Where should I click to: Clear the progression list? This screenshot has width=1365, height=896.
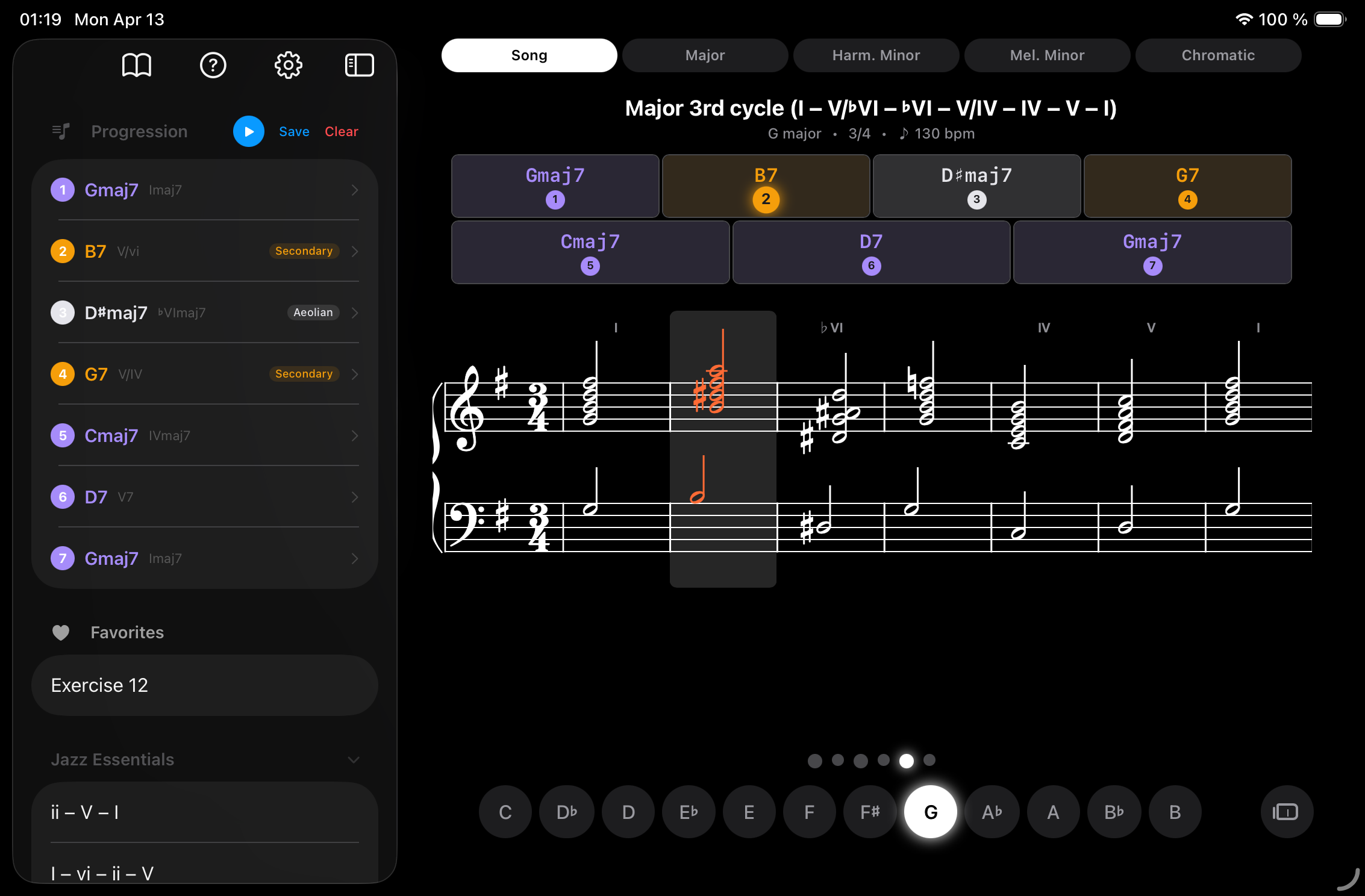(341, 131)
